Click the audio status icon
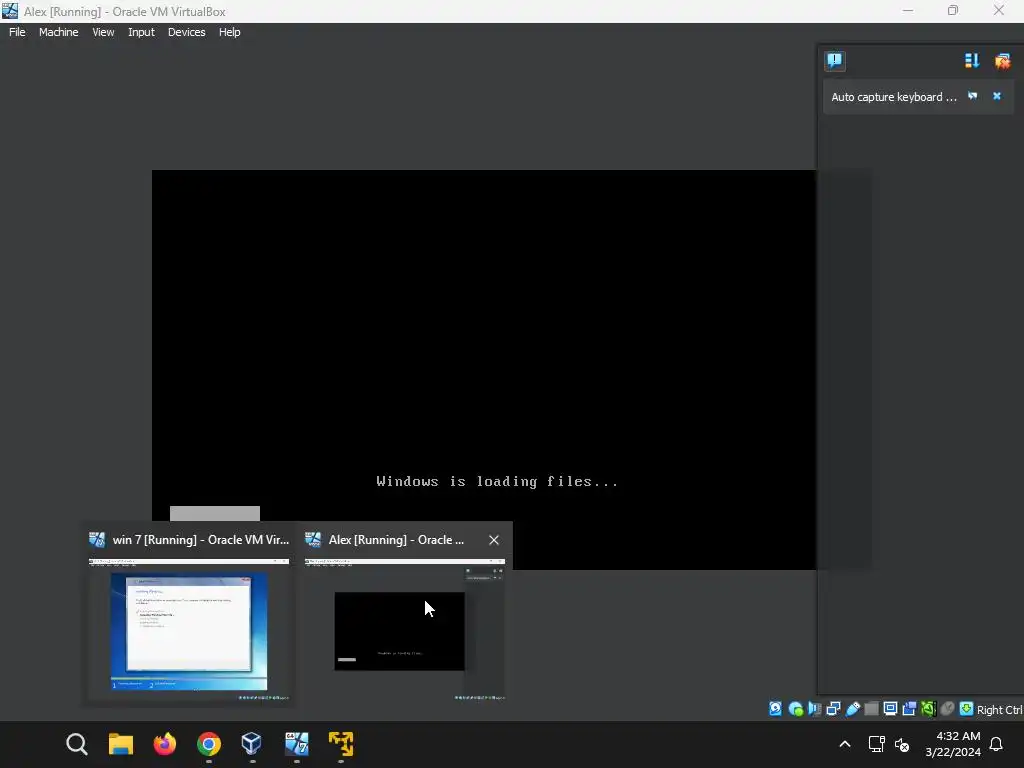1024x768 pixels. click(x=814, y=709)
